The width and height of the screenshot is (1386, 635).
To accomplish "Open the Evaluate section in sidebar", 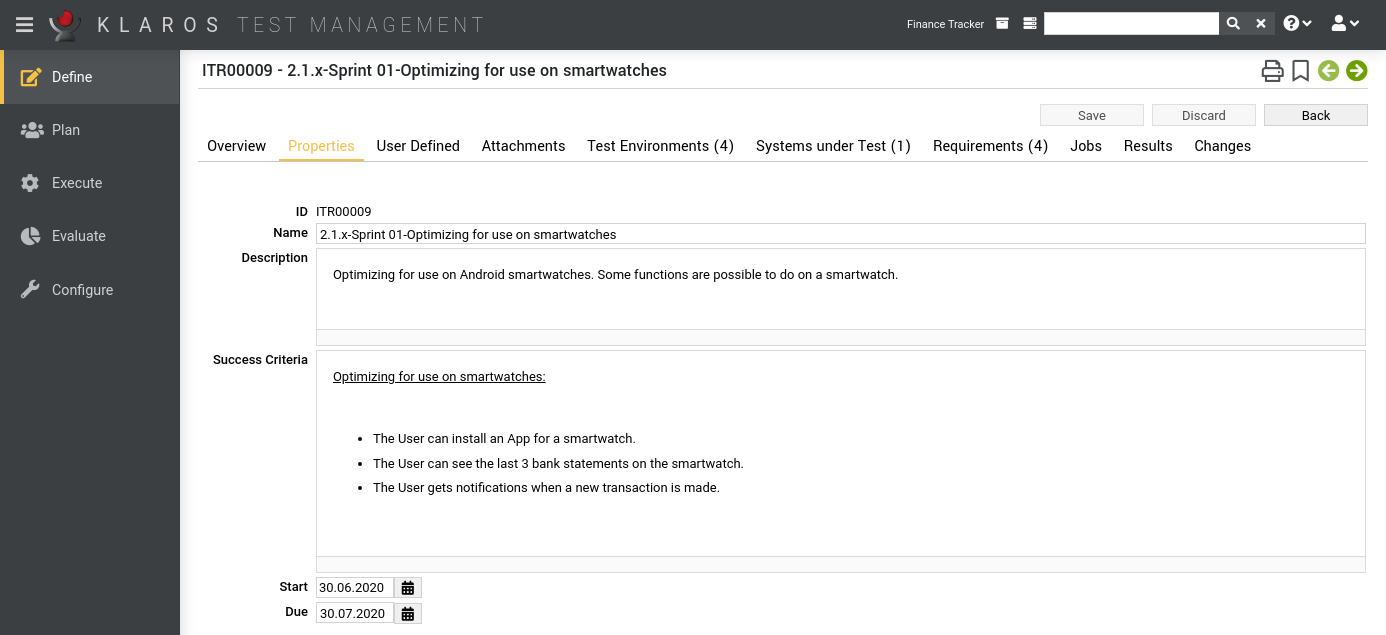I will tap(78, 236).
